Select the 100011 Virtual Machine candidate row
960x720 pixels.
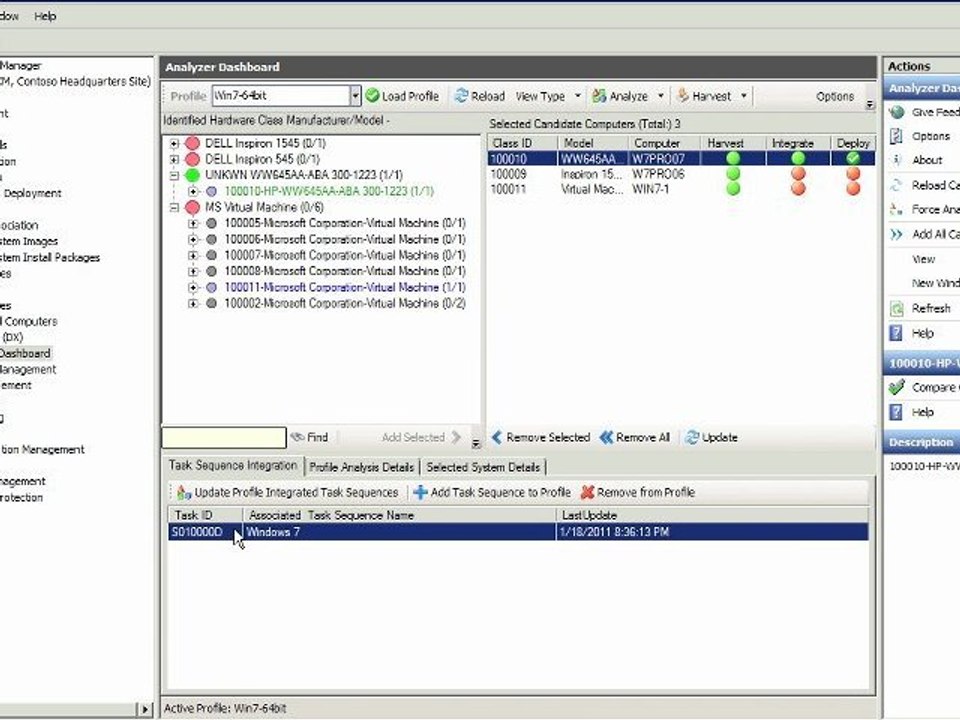click(681, 189)
